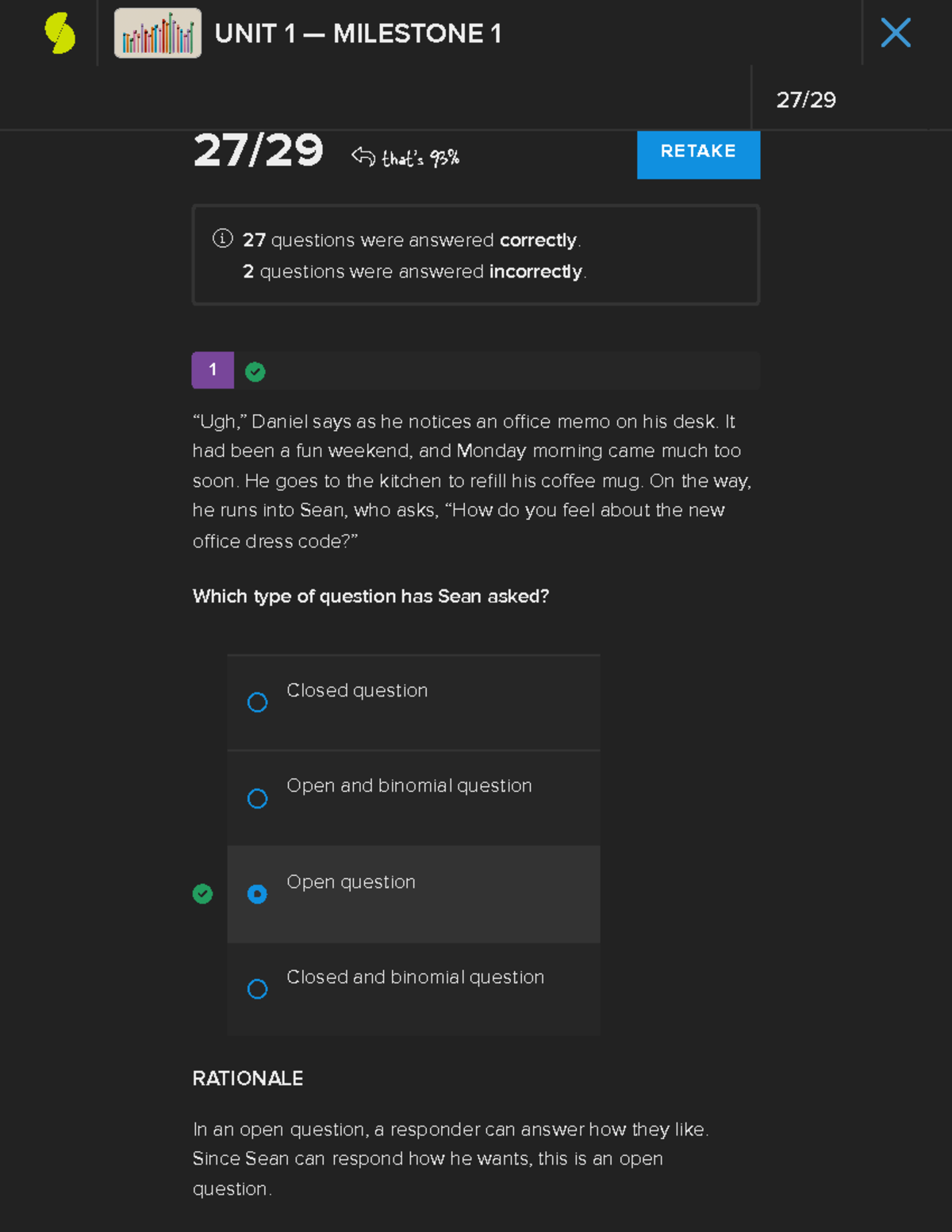Open the Unit 1 course thumbnail
Image resolution: width=952 pixels, height=1232 pixels.
pyautogui.click(x=157, y=33)
